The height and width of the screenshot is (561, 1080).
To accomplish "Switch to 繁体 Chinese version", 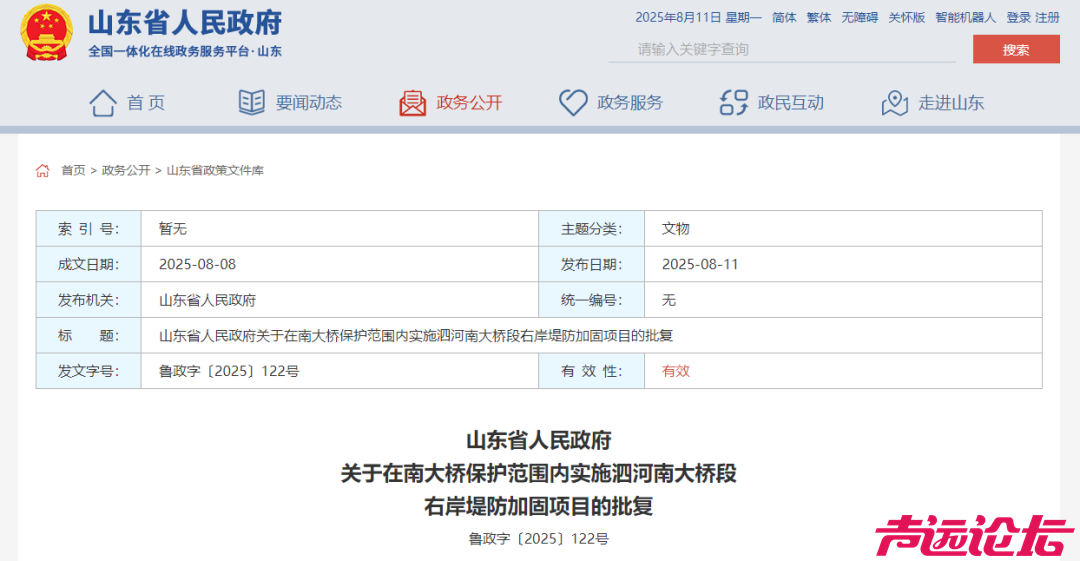I will 819,17.
